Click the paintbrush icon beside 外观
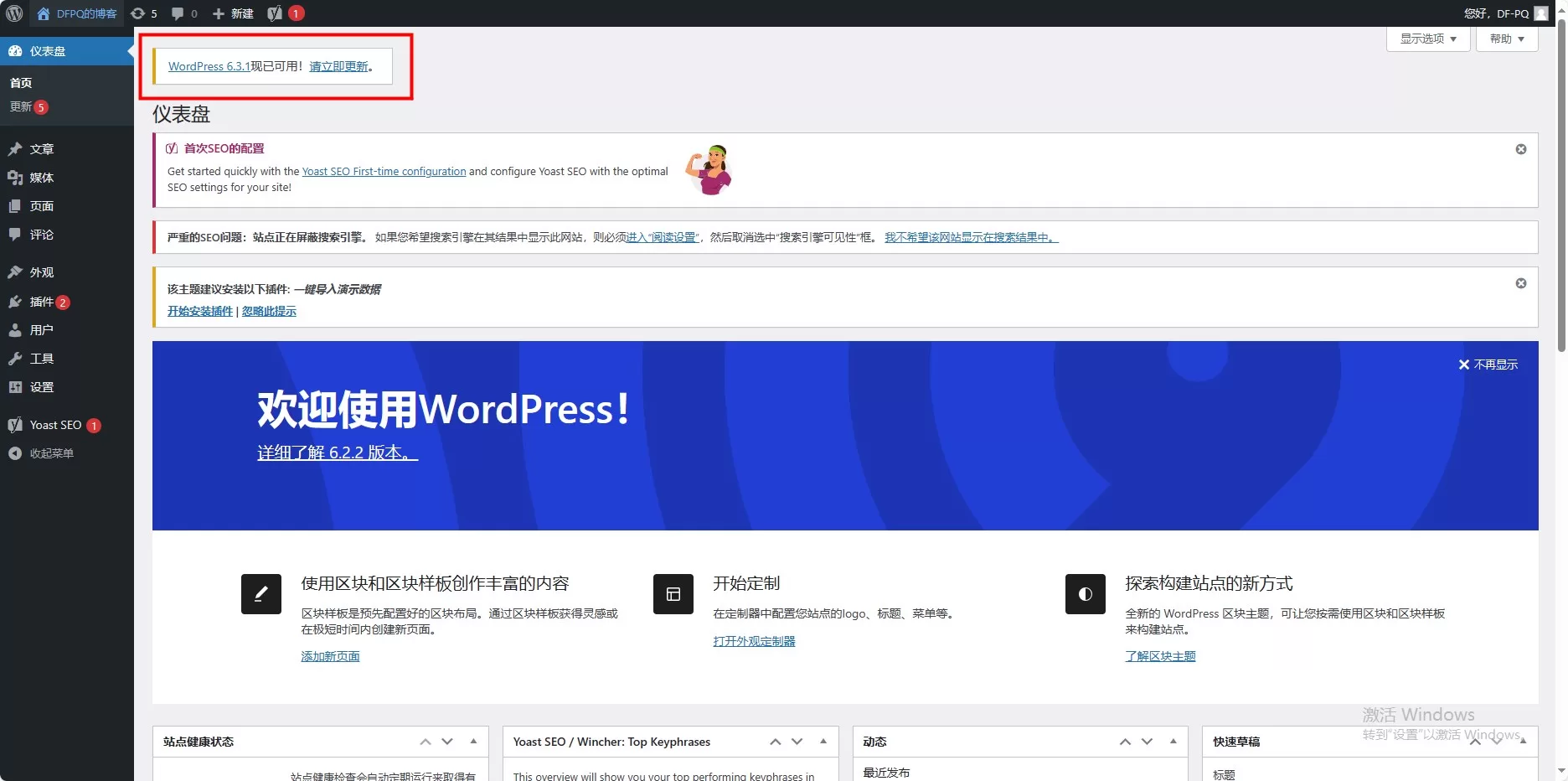 [x=15, y=272]
